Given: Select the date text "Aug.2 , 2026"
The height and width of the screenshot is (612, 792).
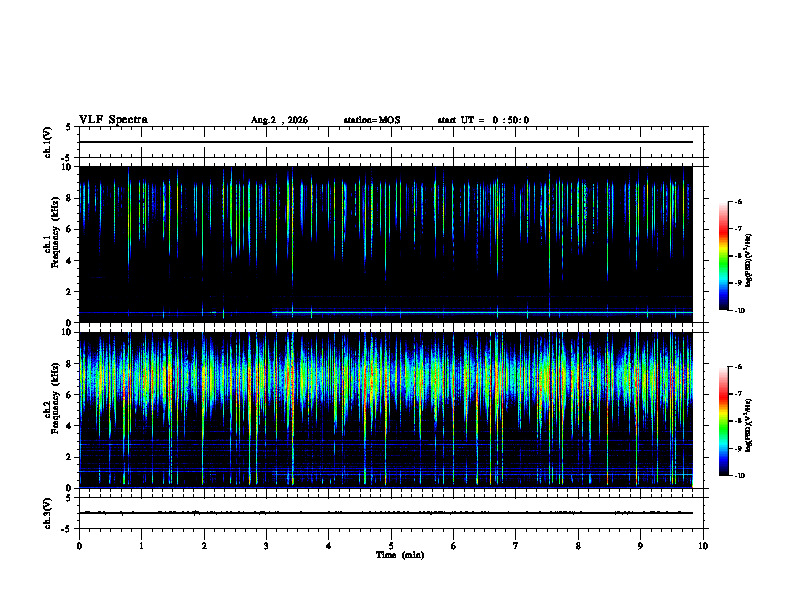Looking at the screenshot, I should pos(279,120).
